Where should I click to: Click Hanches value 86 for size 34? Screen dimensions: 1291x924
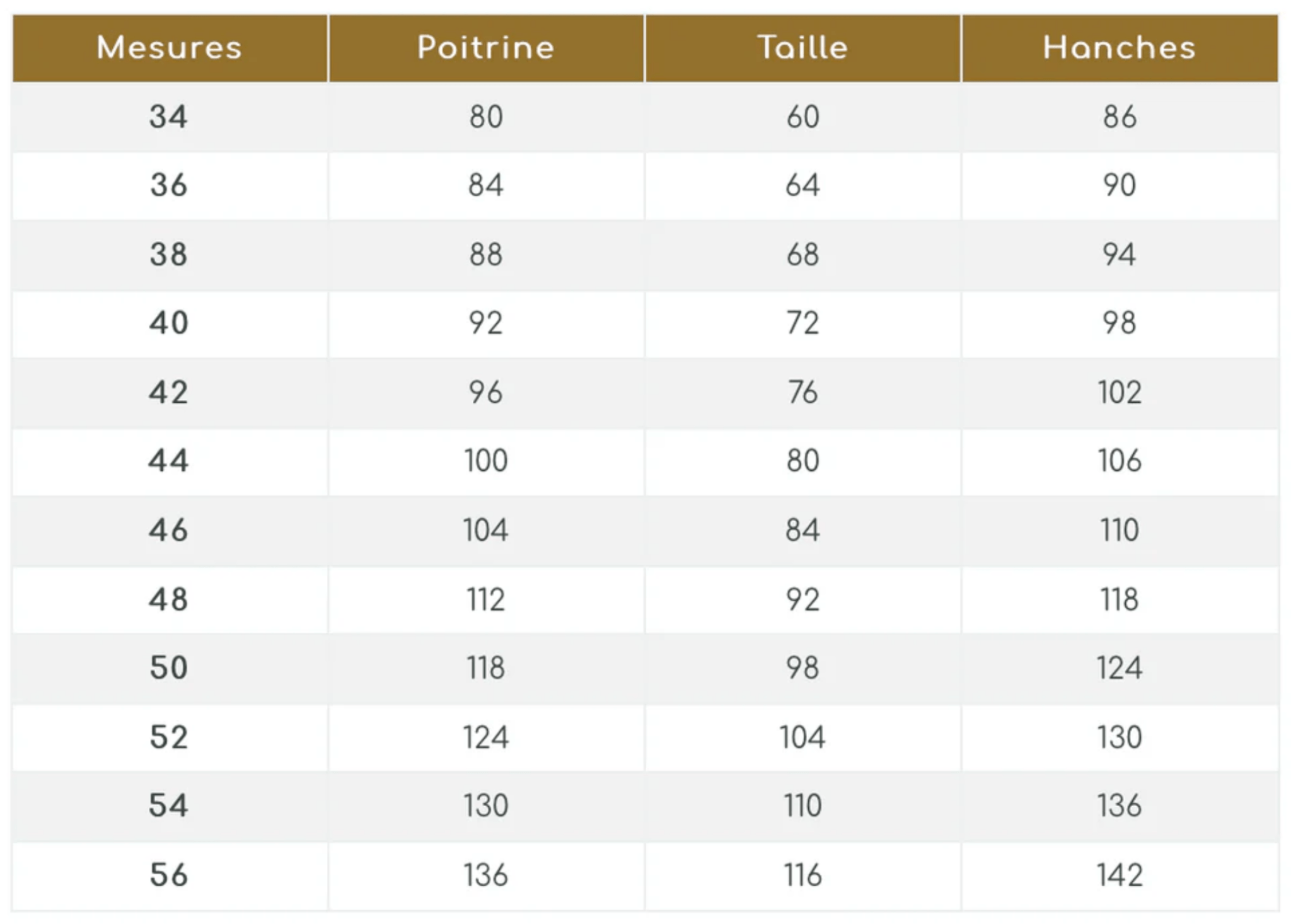pos(1120,117)
